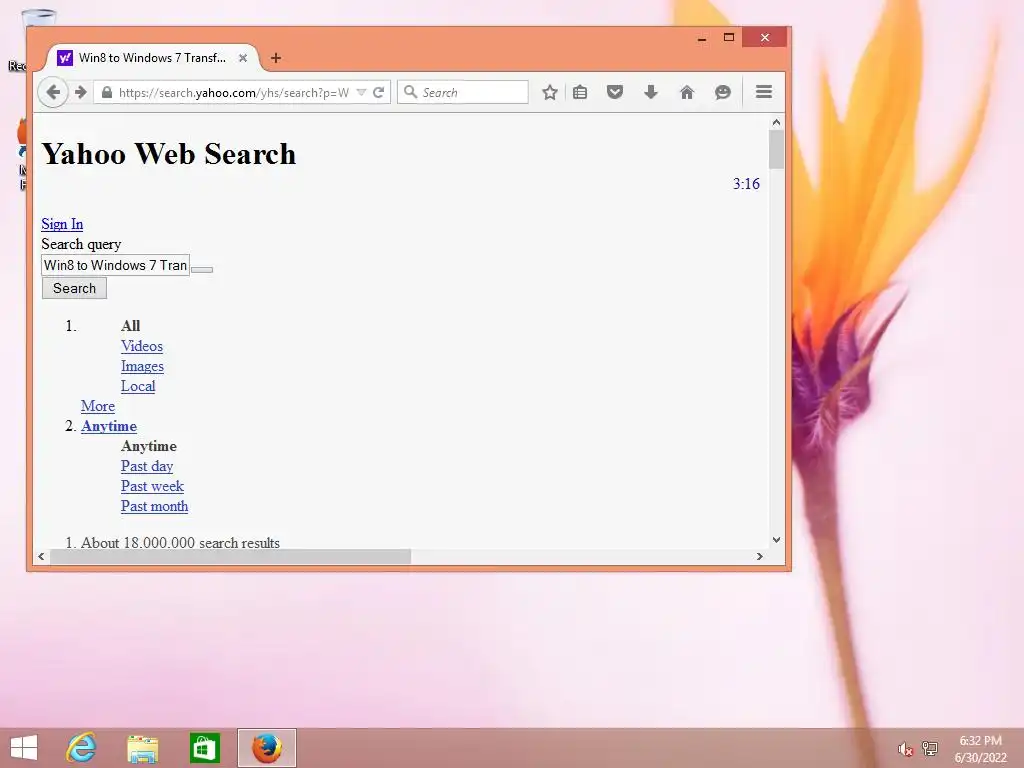
Task: Open Downloads arrow icon
Action: click(x=650, y=92)
